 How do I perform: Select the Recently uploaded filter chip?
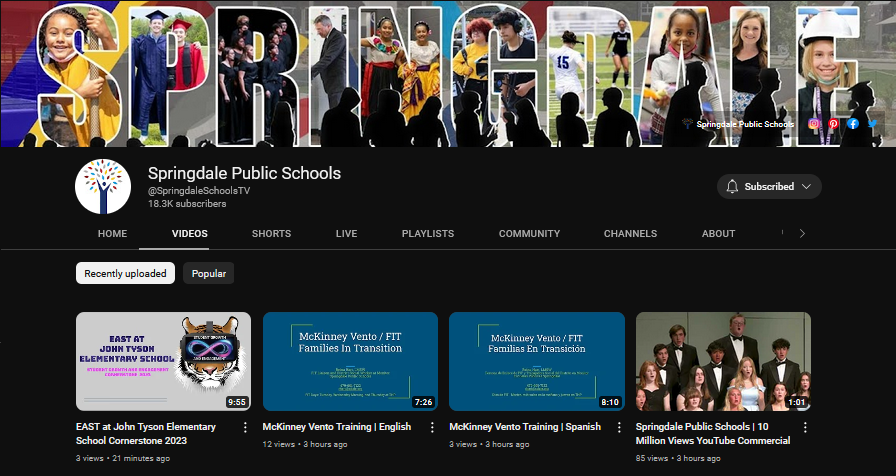click(125, 273)
